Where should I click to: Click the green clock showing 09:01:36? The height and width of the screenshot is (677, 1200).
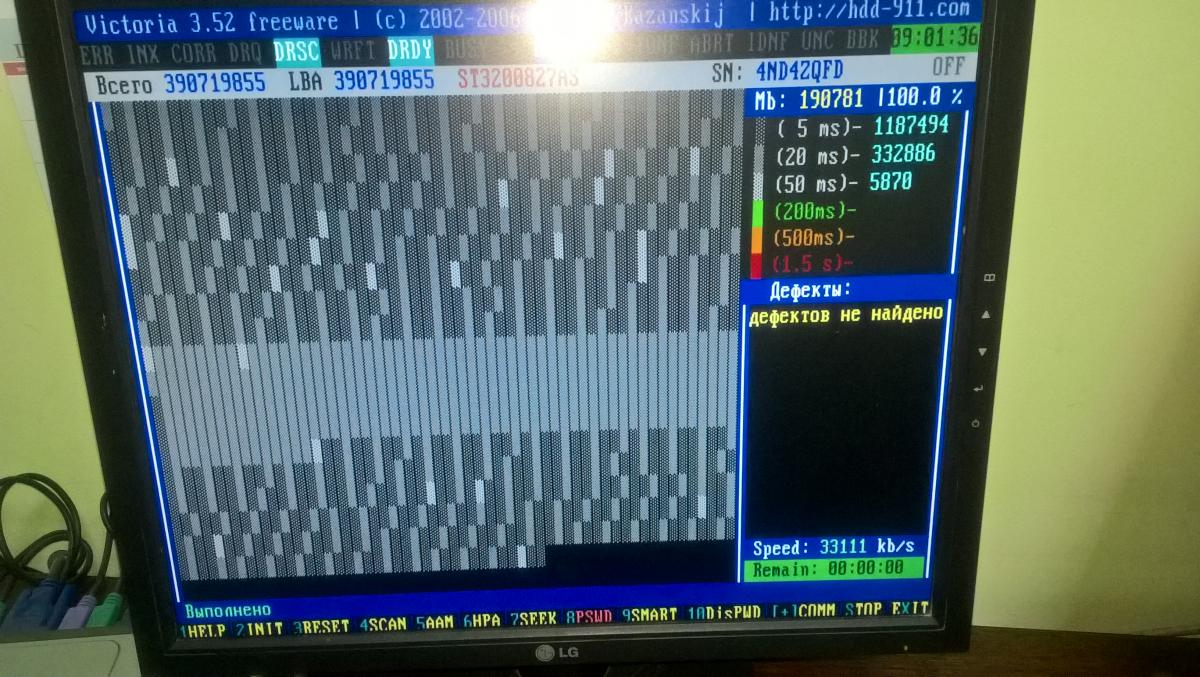935,39
